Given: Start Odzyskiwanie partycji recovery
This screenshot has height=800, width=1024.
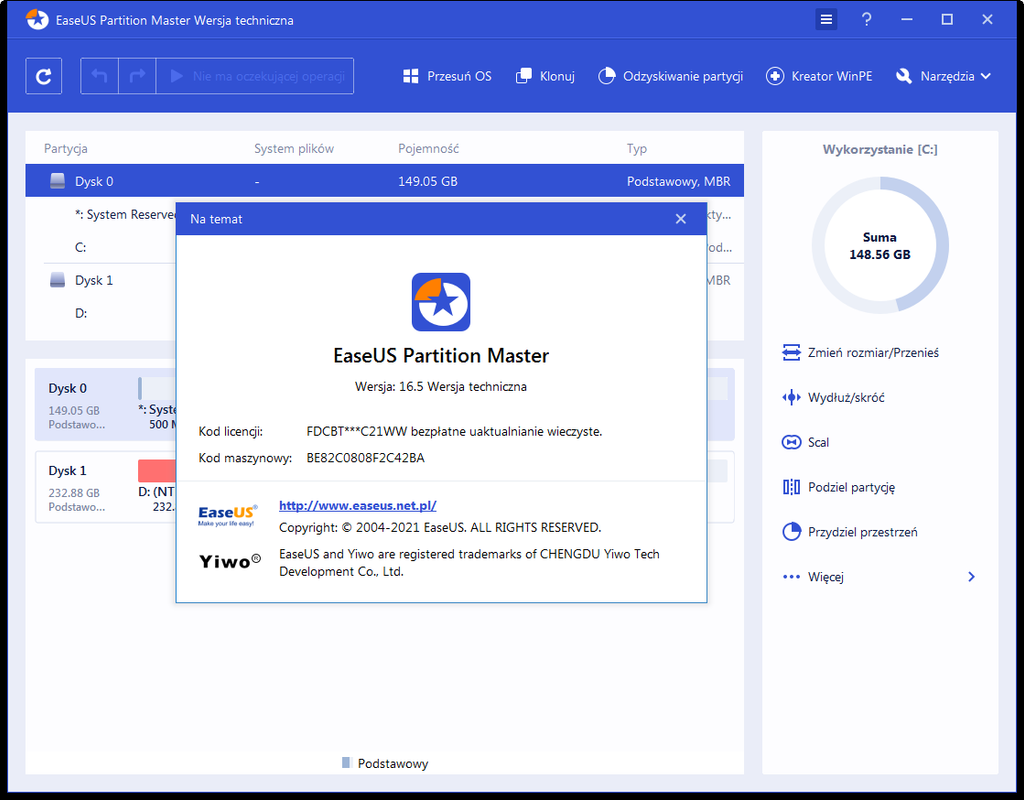Looking at the screenshot, I should pyautogui.click(x=671, y=76).
